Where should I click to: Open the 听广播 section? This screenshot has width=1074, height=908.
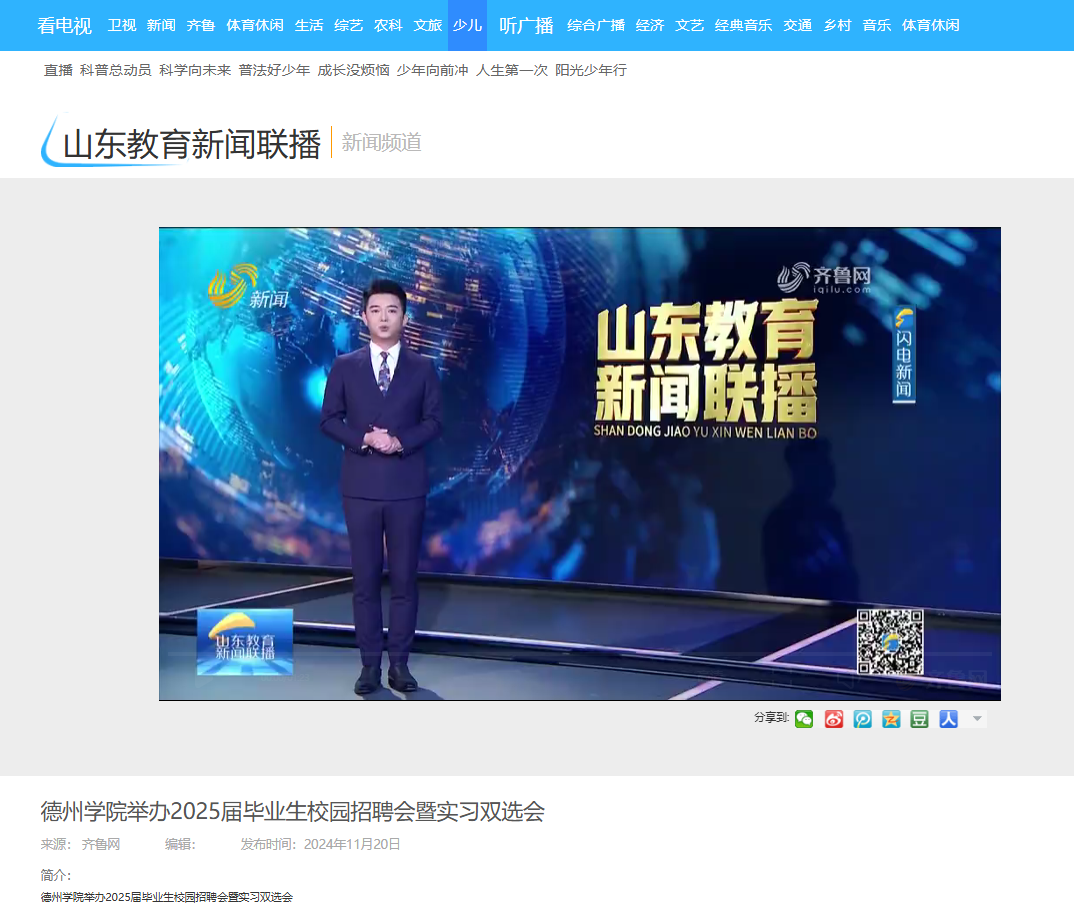pyautogui.click(x=526, y=25)
